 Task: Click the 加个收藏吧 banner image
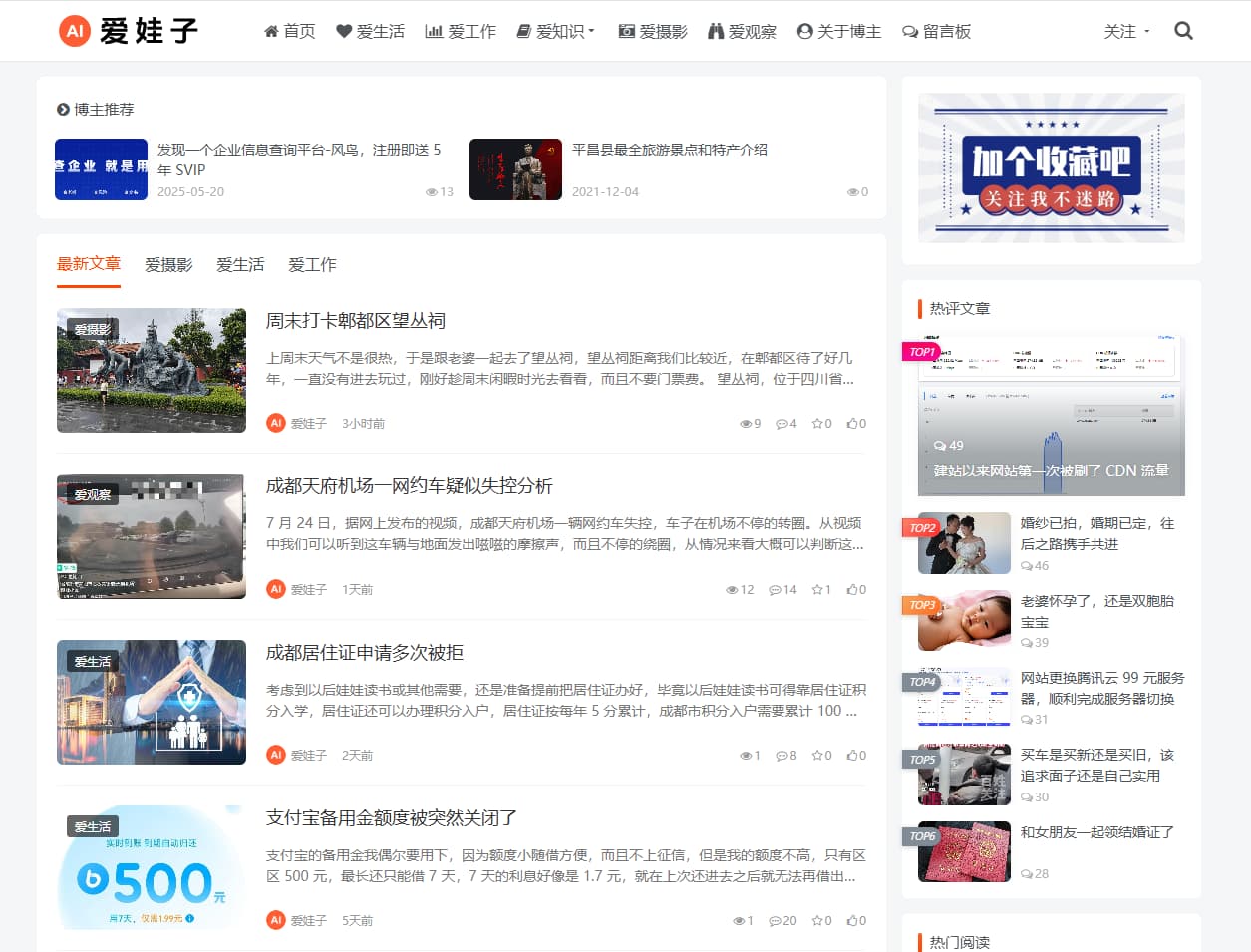click(x=1051, y=168)
